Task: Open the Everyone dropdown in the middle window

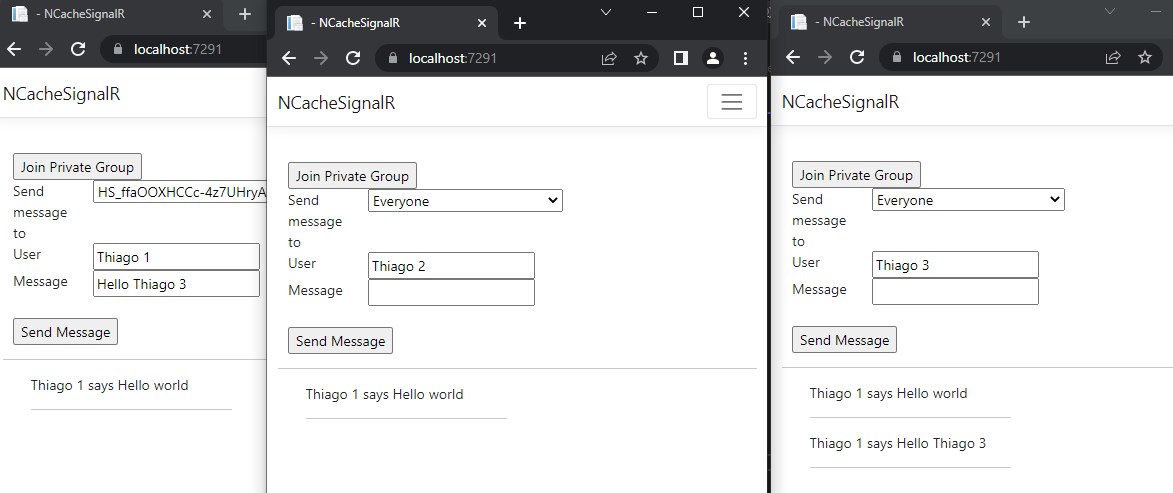Action: [465, 201]
